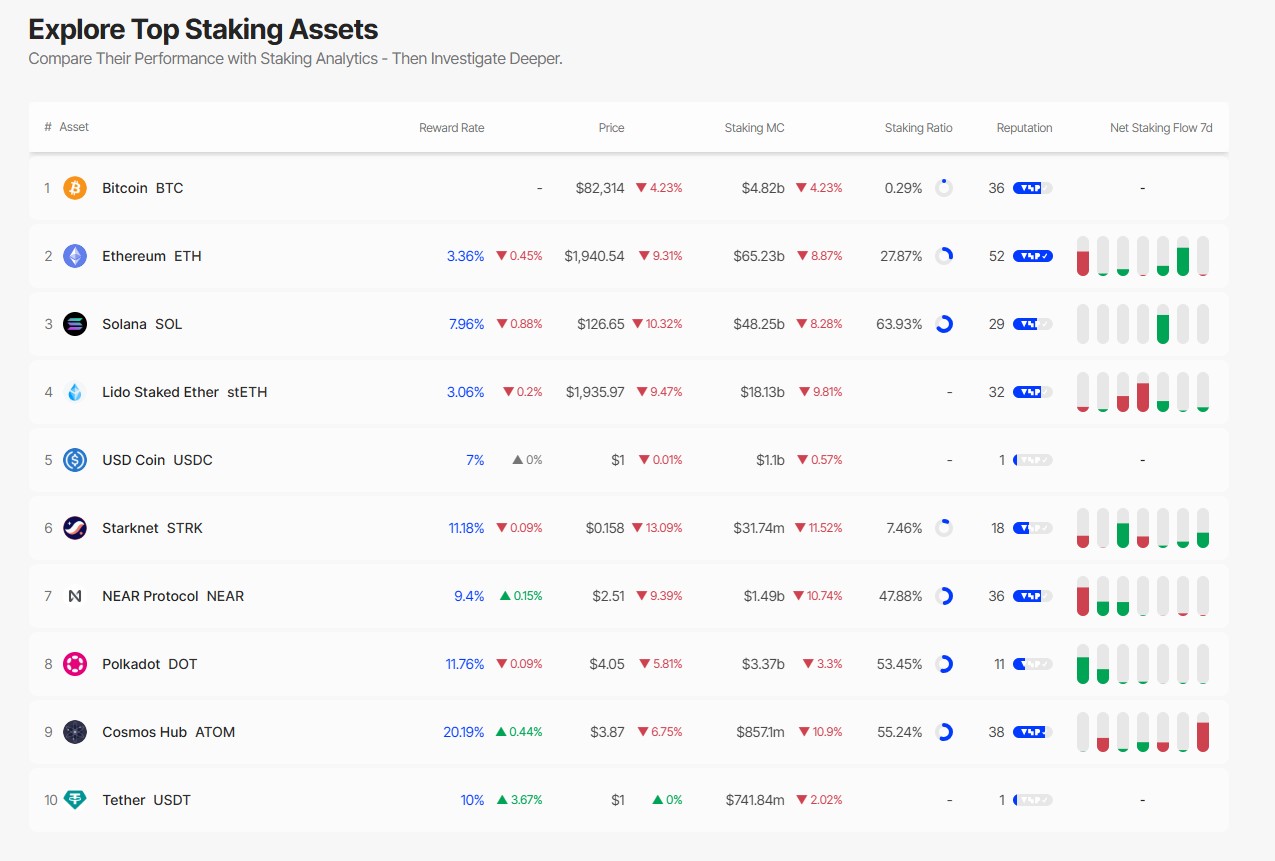Click the Starknet logo icon
The width and height of the screenshot is (1275, 861).
point(75,528)
